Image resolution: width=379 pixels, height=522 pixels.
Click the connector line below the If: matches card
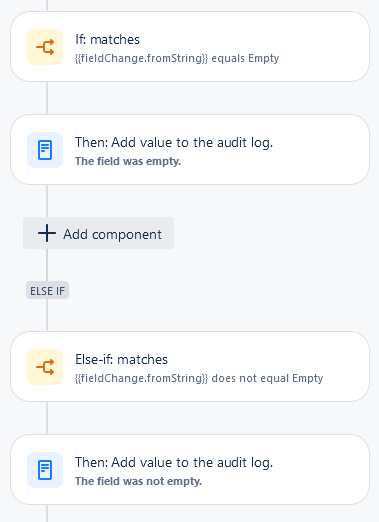point(47,98)
